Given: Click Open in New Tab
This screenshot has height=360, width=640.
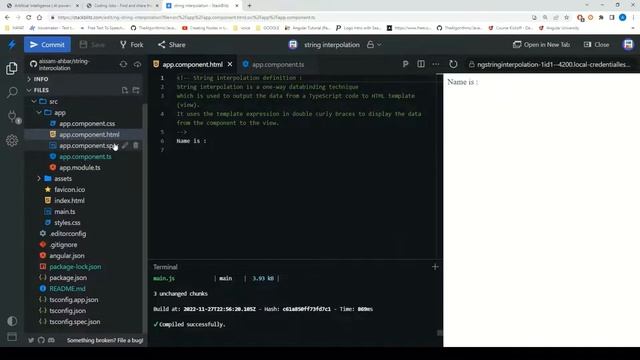Looking at the screenshot, I should click(541, 44).
